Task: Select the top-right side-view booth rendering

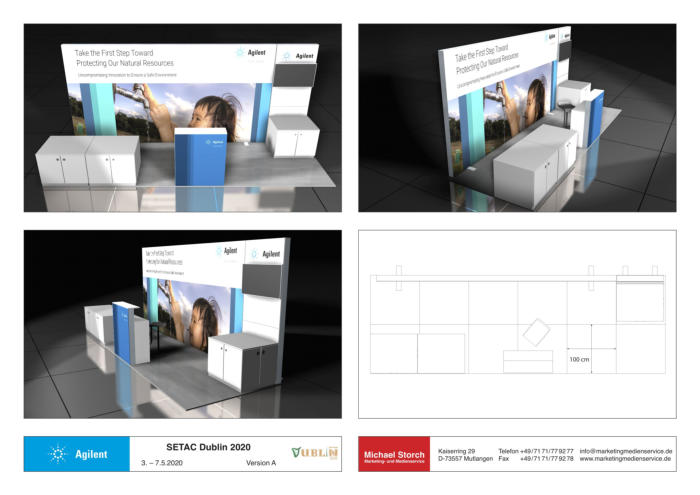Action: click(517, 117)
